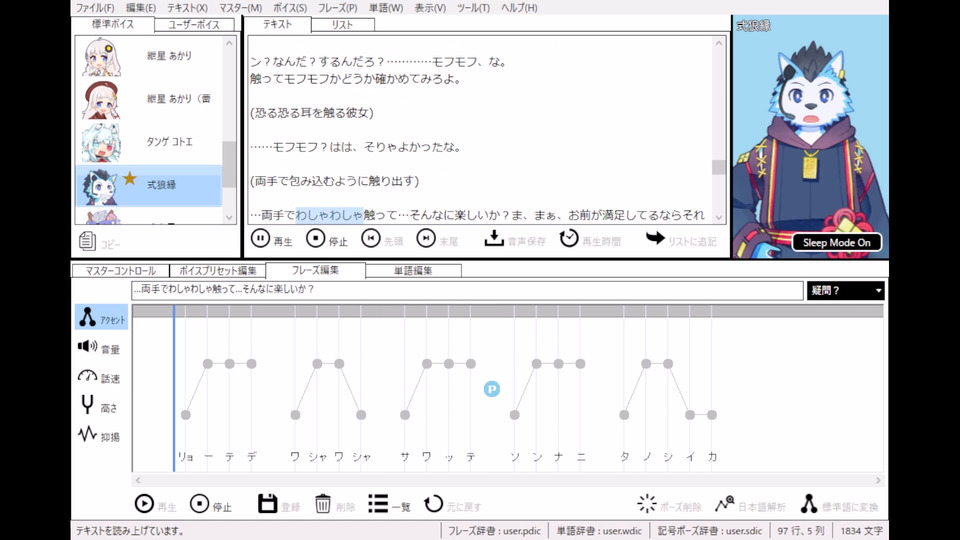
Task: Open the 表示(V) menu
Action: (x=430, y=8)
